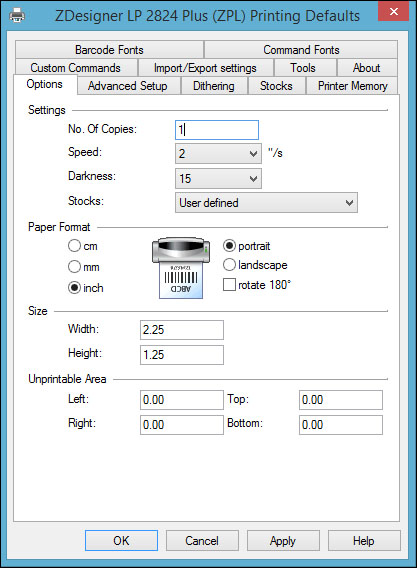Click the Right unprintable area field
Screen dimensions: 417x568
(182, 425)
